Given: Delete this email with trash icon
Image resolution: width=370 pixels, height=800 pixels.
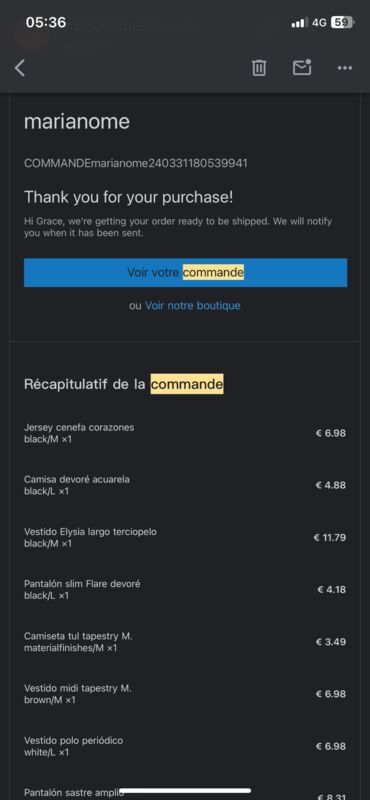Looking at the screenshot, I should click(x=259, y=67).
